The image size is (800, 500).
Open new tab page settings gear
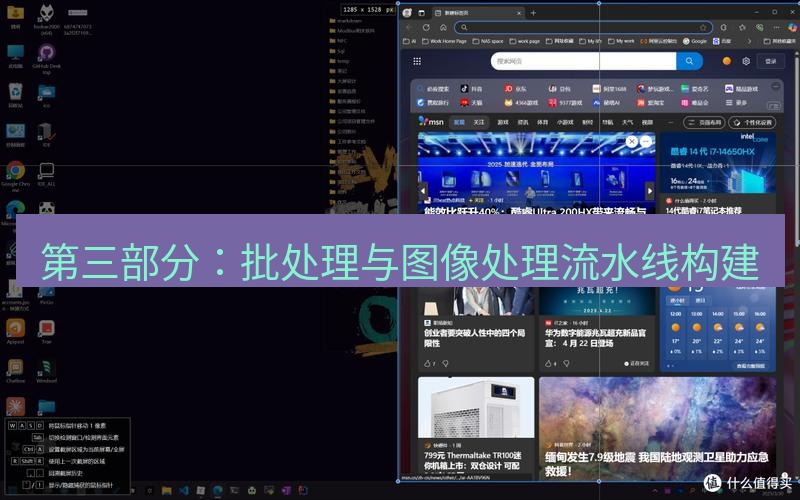pos(746,61)
